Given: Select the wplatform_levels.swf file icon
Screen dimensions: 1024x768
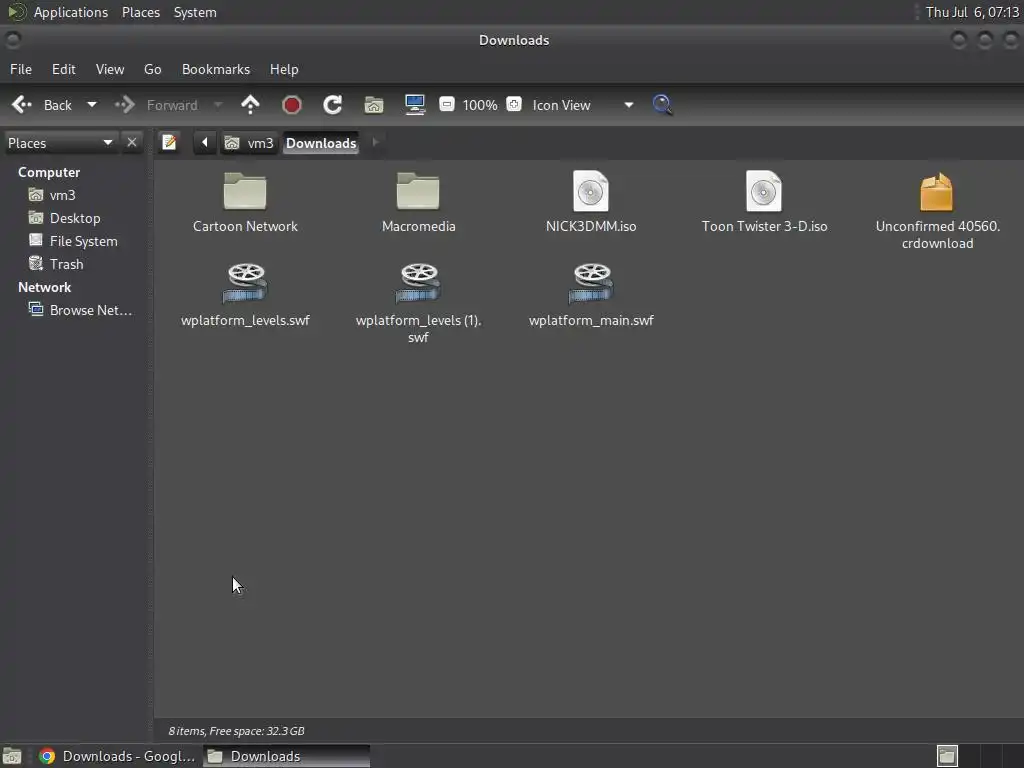Looking at the screenshot, I should click(x=245, y=283).
